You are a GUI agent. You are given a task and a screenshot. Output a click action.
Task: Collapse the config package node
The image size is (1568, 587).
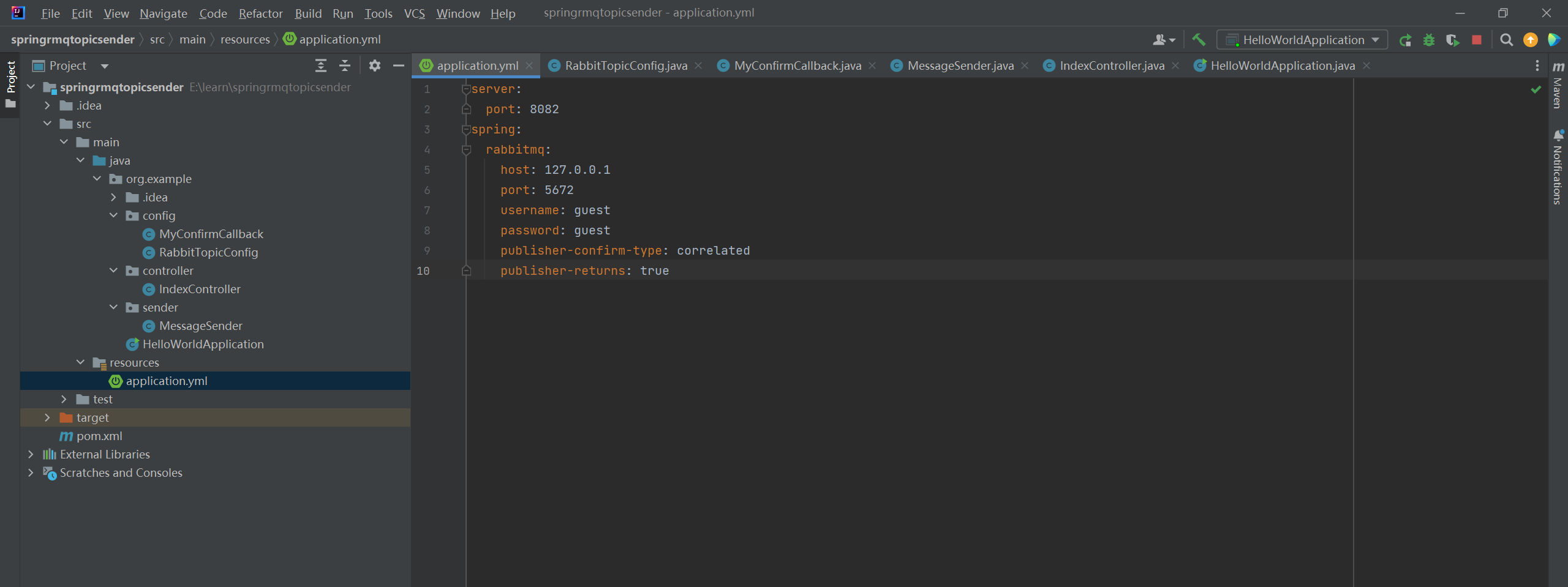coord(113,215)
